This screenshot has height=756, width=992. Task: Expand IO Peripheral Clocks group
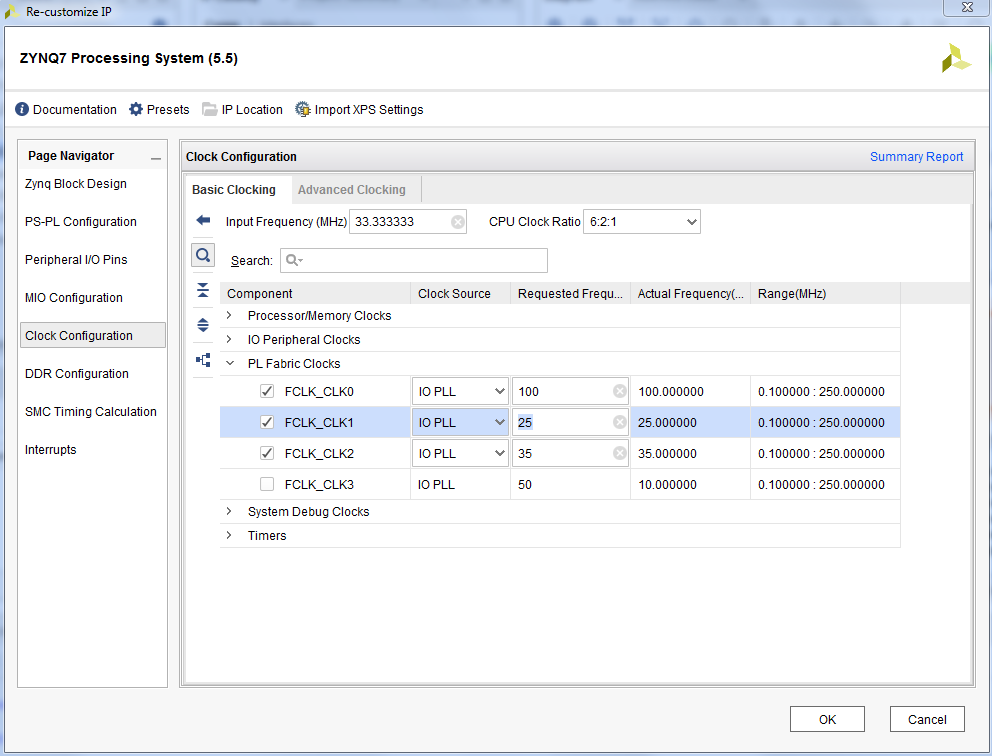[x=229, y=339]
